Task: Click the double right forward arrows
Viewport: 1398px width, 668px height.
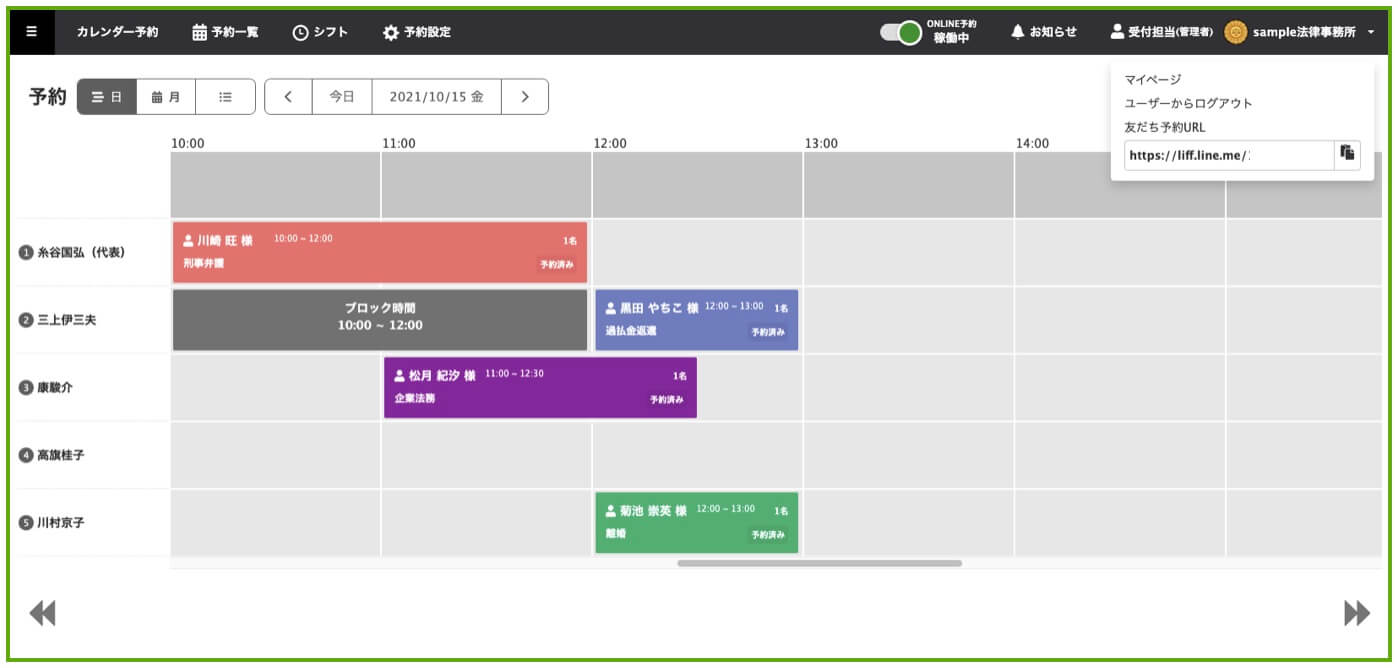Action: click(1356, 612)
